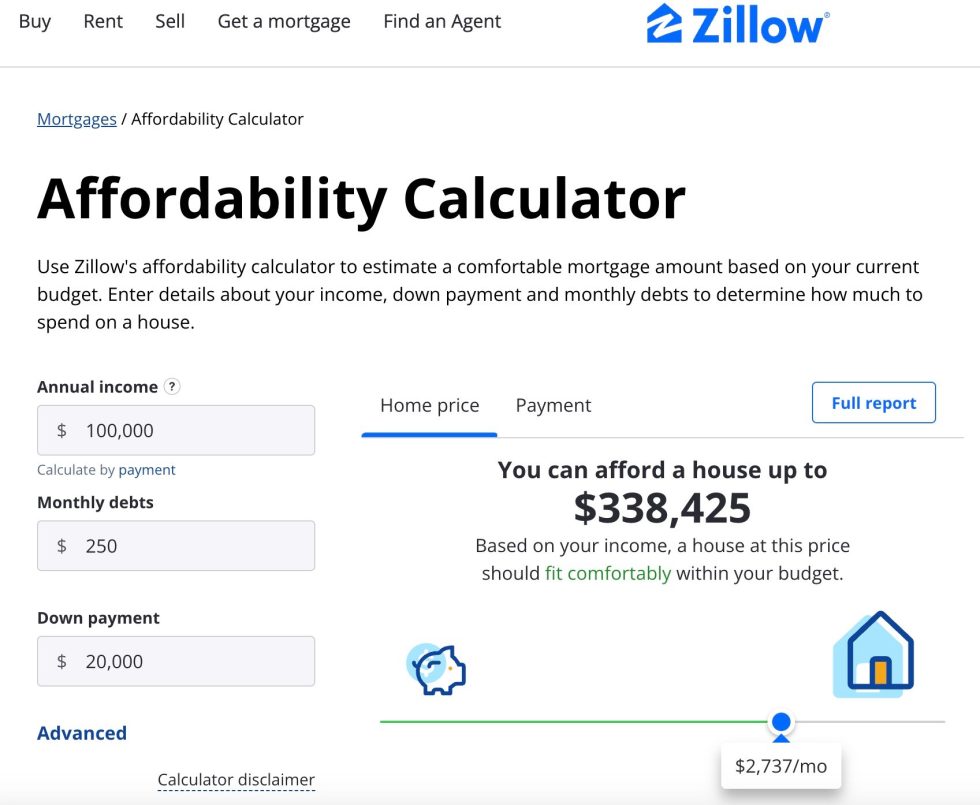This screenshot has height=805, width=980.
Task: Click the blue affordability slider handle
Action: (782, 721)
